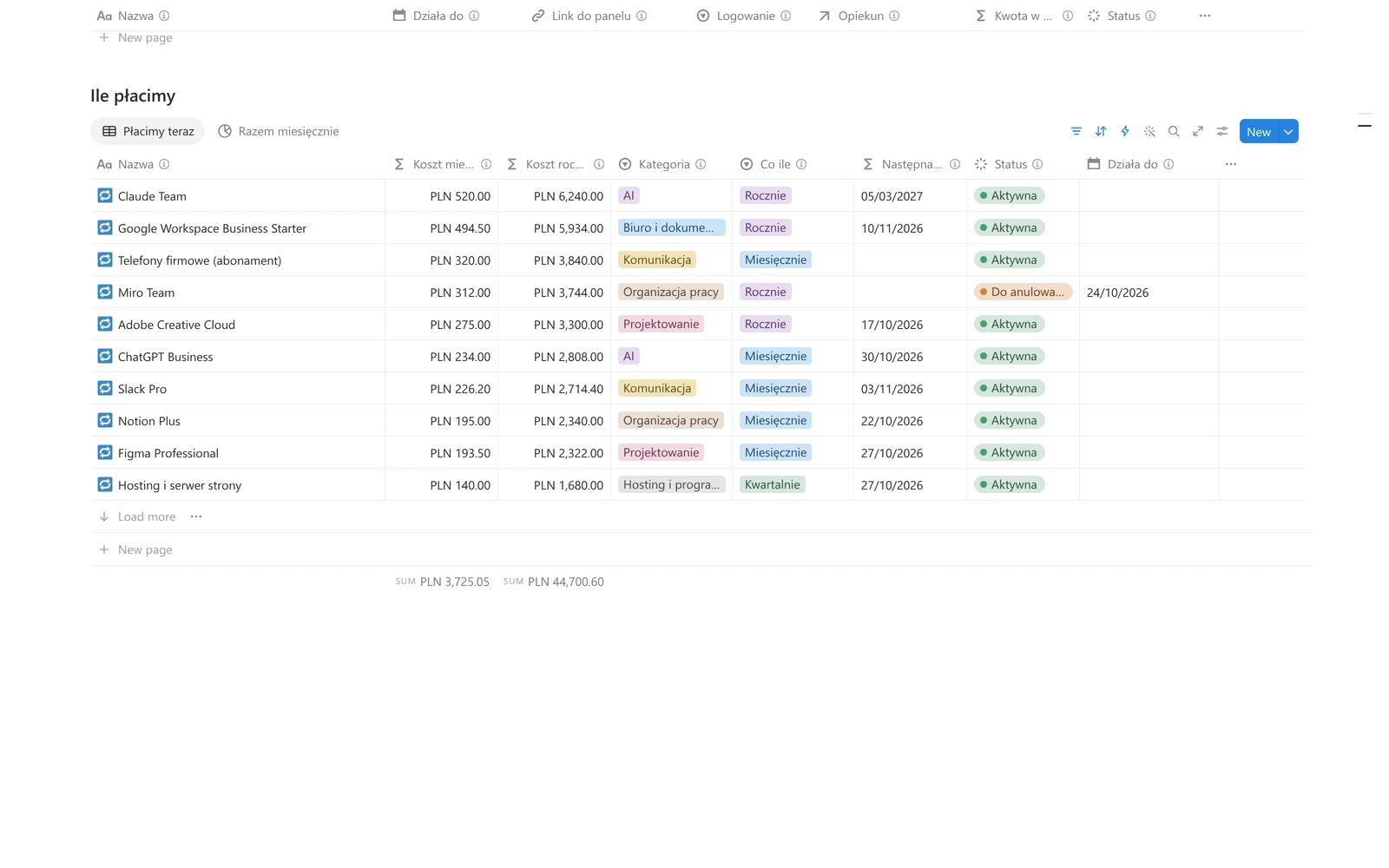1389x868 pixels.
Task: Open the view settings sliders icon
Action: click(x=1222, y=131)
